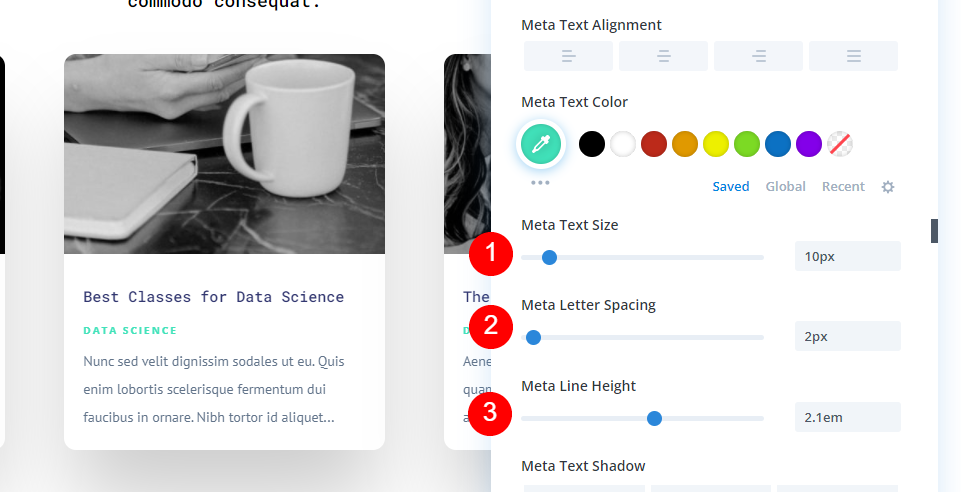Pick the red color swatch
The image size is (961, 492).
(653, 145)
